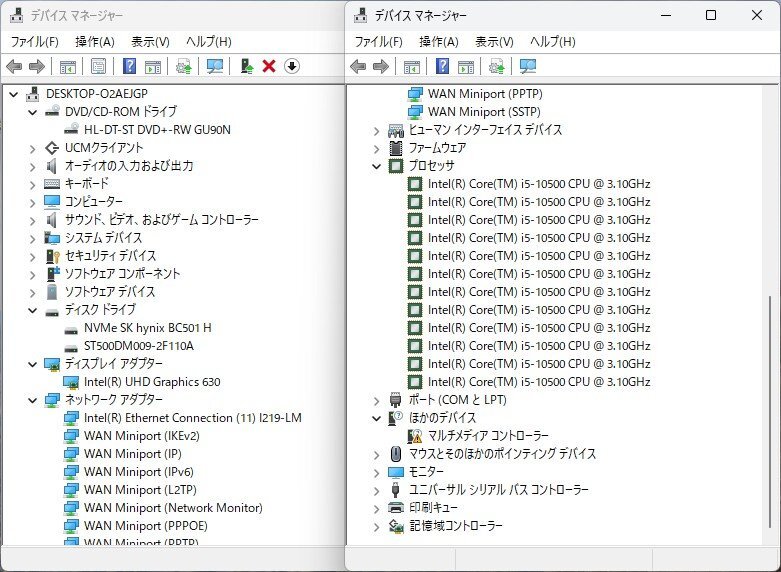Collapse the DESKTOP-O2AEJGP root node

14,94
